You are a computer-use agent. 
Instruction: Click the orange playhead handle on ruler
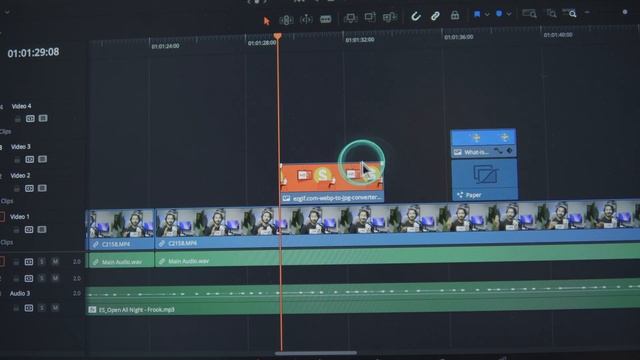click(278, 36)
